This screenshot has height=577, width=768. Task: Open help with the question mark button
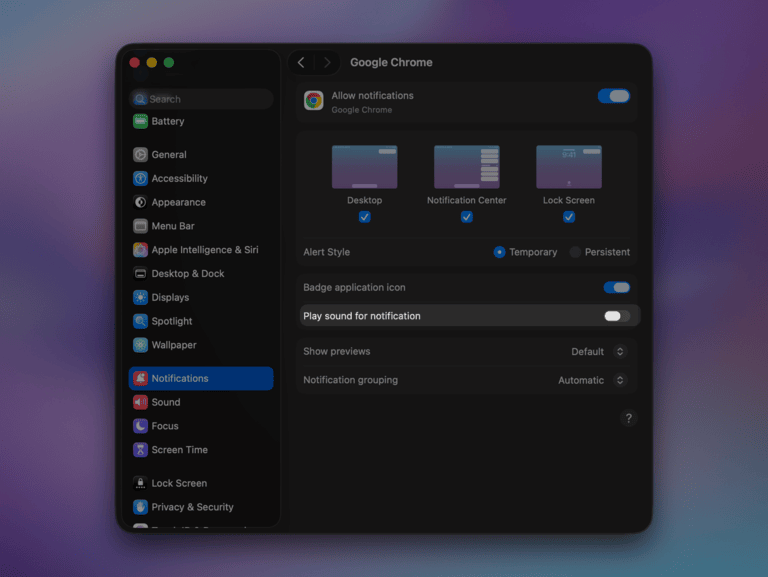pos(628,418)
